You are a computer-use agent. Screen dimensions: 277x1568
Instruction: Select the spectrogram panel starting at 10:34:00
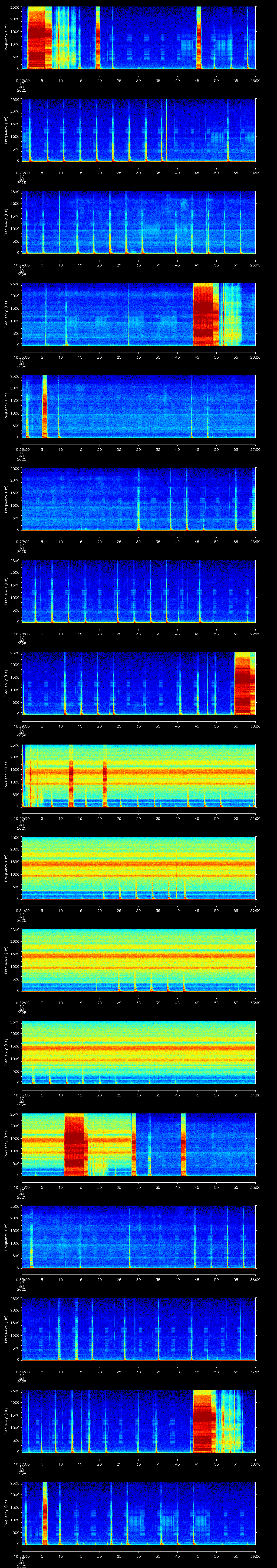pyautogui.click(x=139, y=1144)
